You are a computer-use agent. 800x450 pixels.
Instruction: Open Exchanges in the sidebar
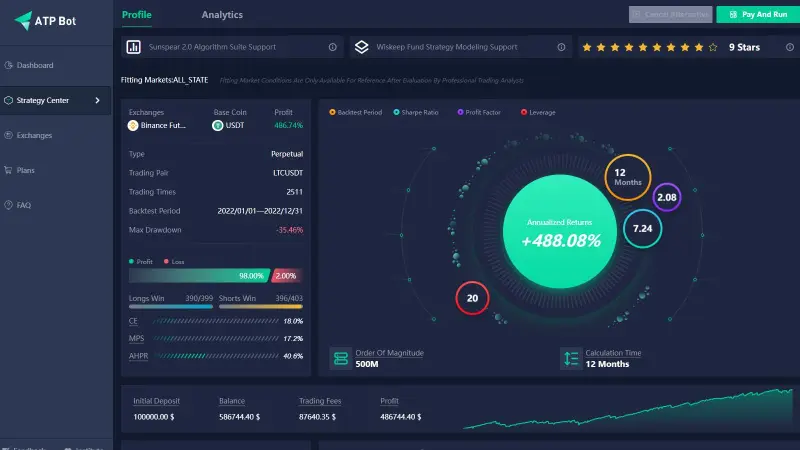click(34, 135)
